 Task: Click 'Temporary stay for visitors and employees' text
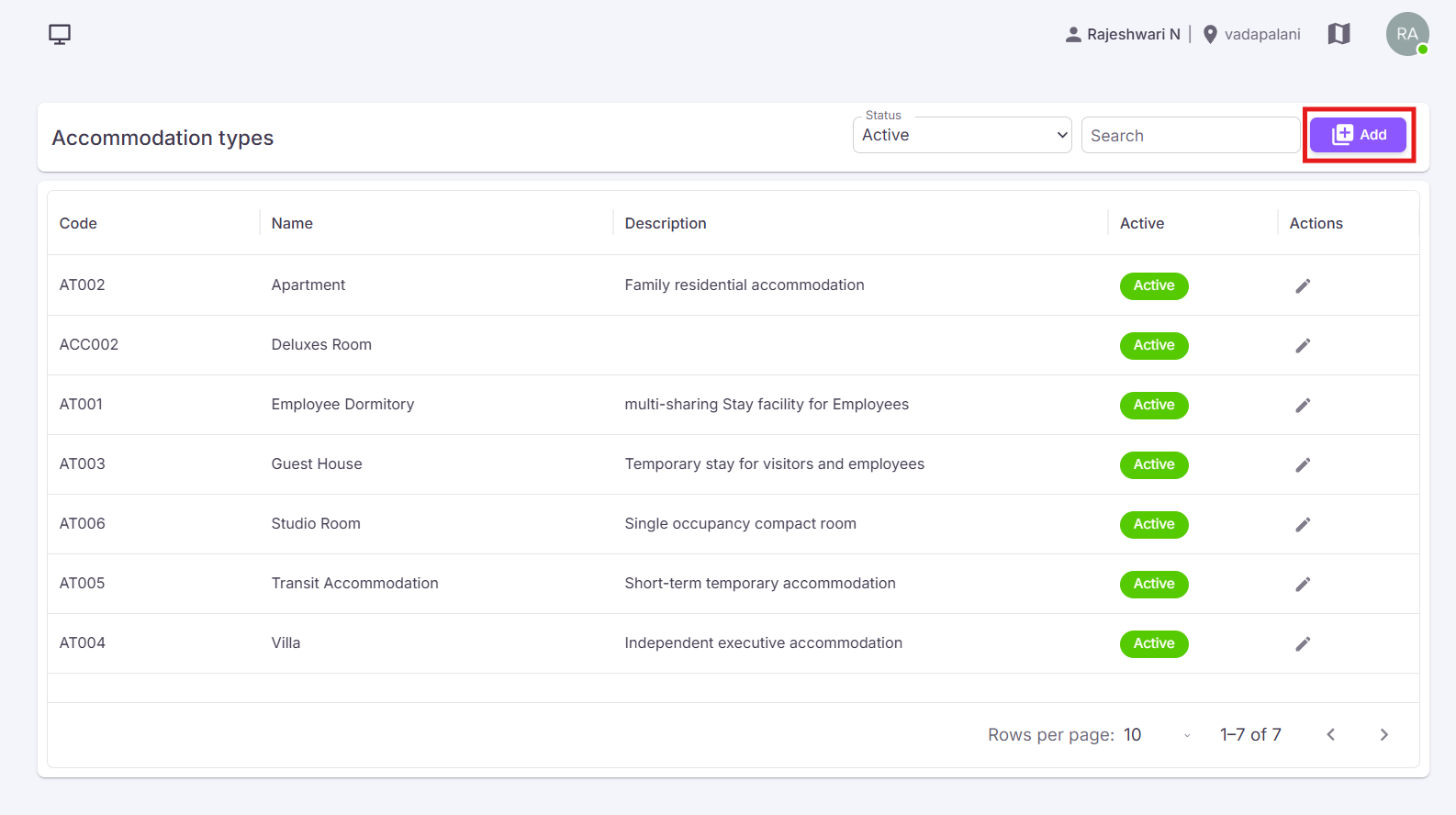click(x=775, y=463)
